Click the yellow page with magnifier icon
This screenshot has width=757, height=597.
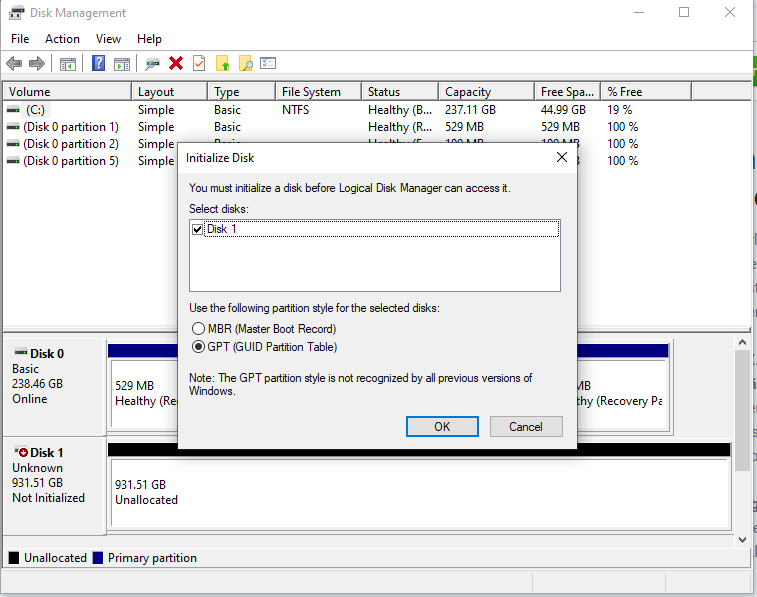tap(245, 63)
